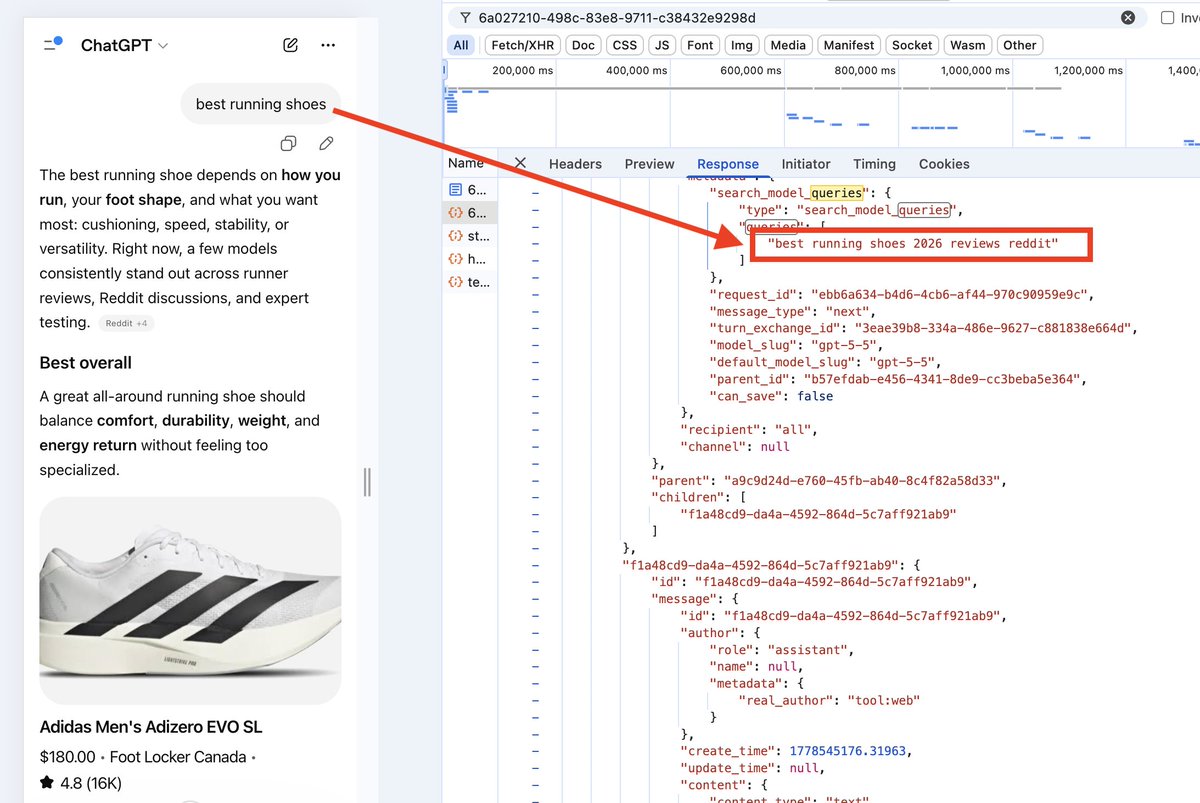
Task: Open the three-dot conversation options menu
Action: tap(328, 45)
